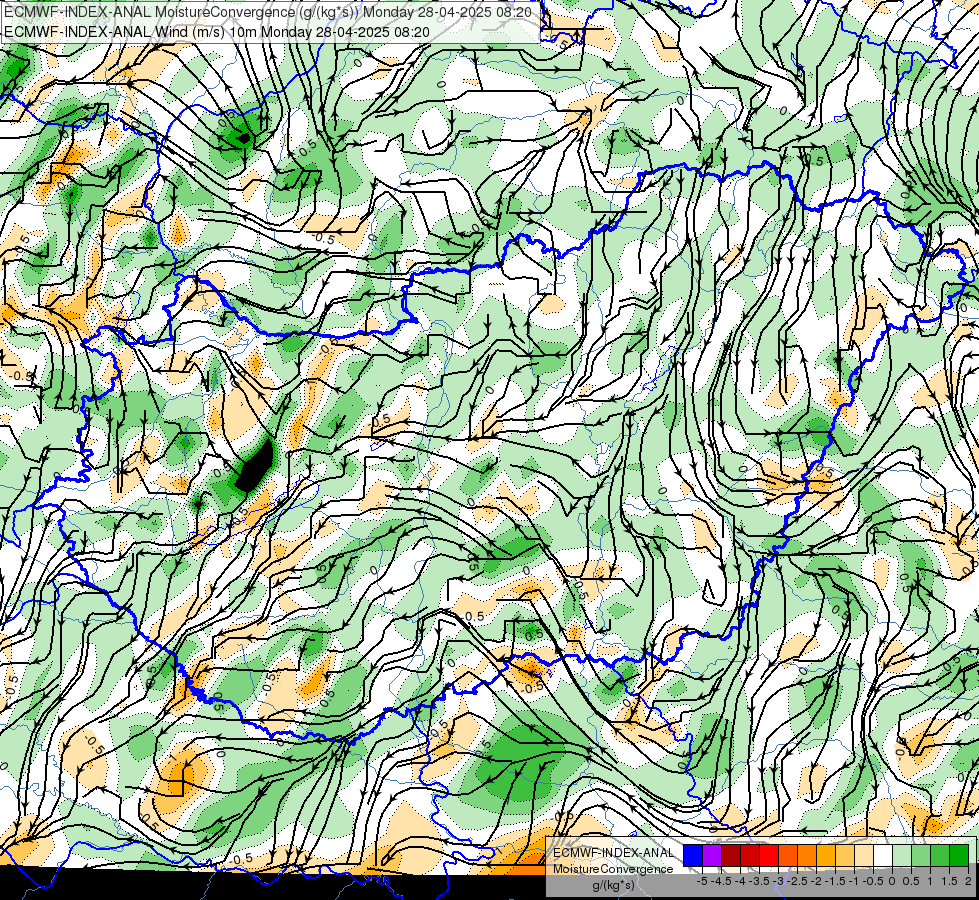
Task: Click the -5 legend tick label
Action: [702, 881]
